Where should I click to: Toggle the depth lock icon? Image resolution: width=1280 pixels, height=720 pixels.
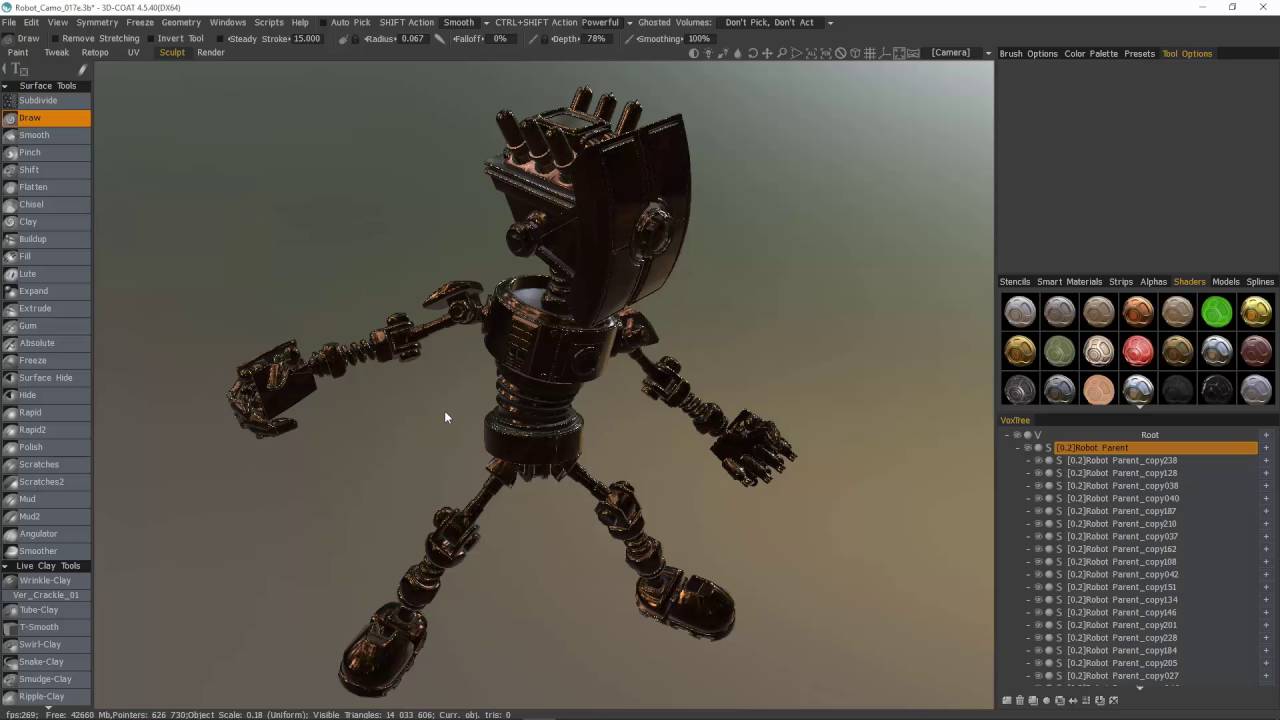545,39
